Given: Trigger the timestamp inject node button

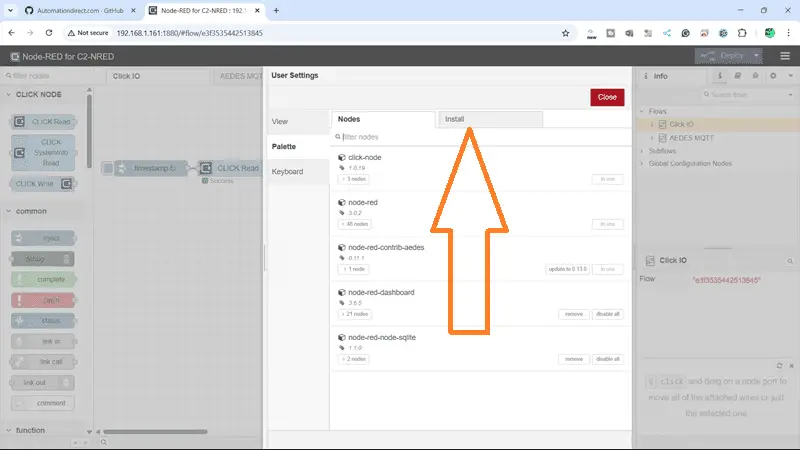Looking at the screenshot, I should (x=108, y=168).
